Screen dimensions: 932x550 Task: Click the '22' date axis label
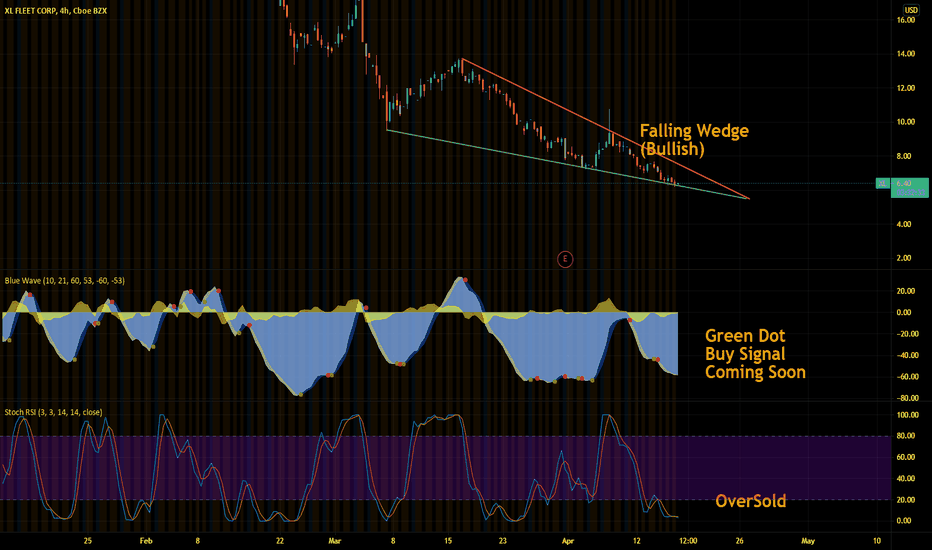(x=280, y=541)
